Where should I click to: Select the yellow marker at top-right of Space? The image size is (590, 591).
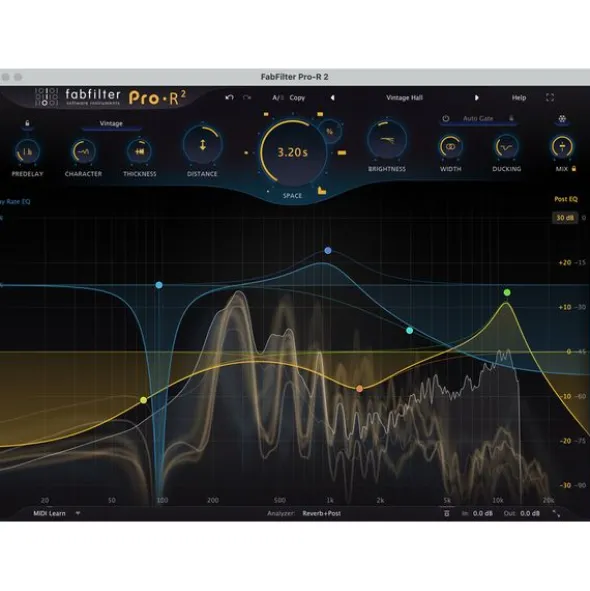(x=320, y=114)
